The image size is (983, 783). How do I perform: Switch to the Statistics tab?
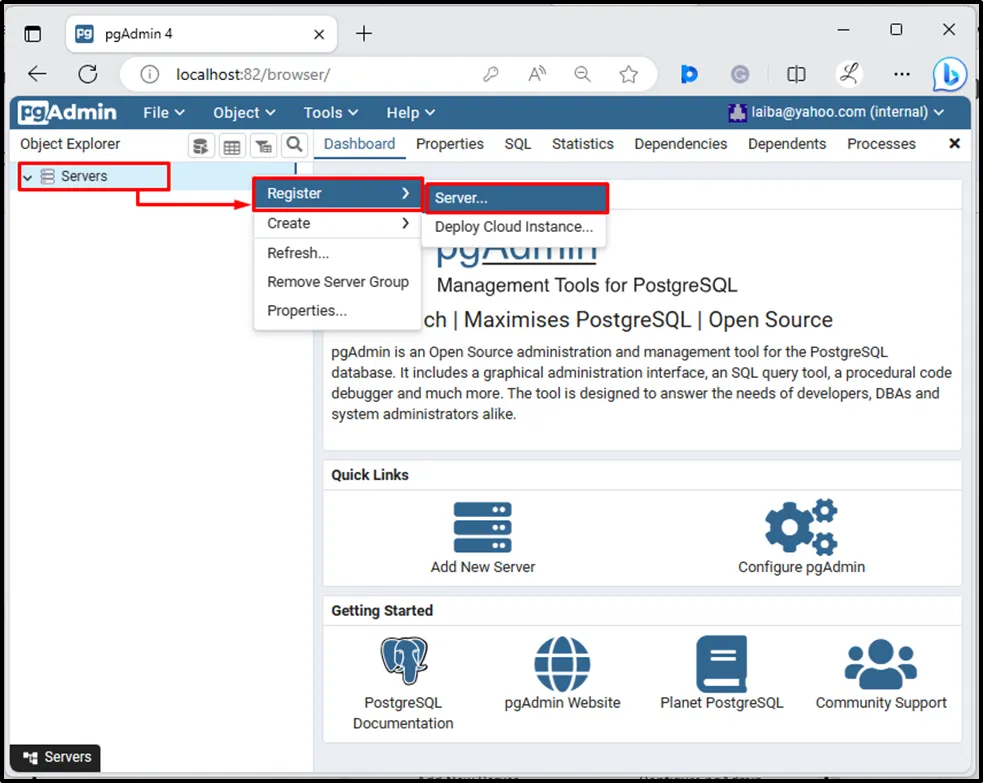point(582,144)
